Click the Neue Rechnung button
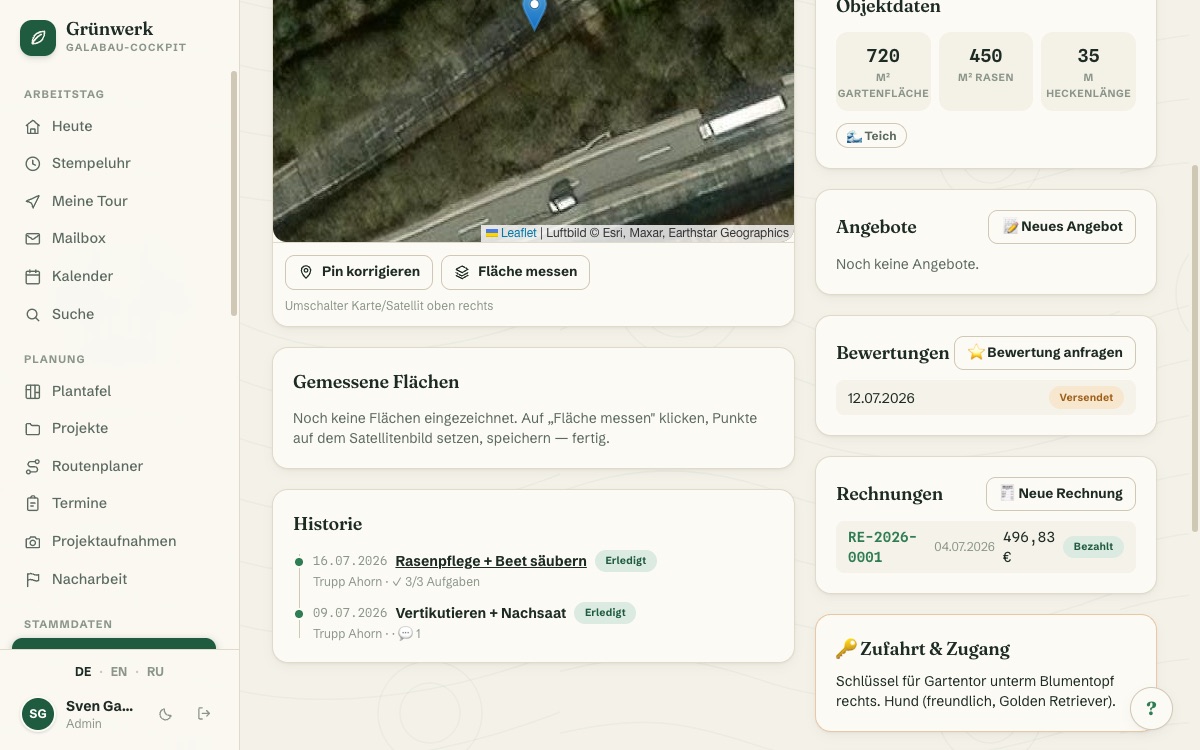The image size is (1200, 750). pyautogui.click(x=1061, y=494)
